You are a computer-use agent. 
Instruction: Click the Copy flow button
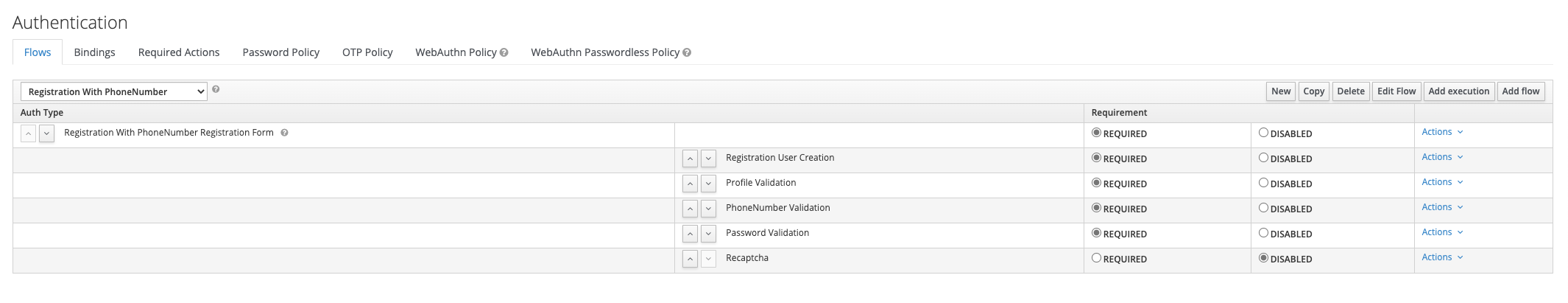click(1313, 91)
